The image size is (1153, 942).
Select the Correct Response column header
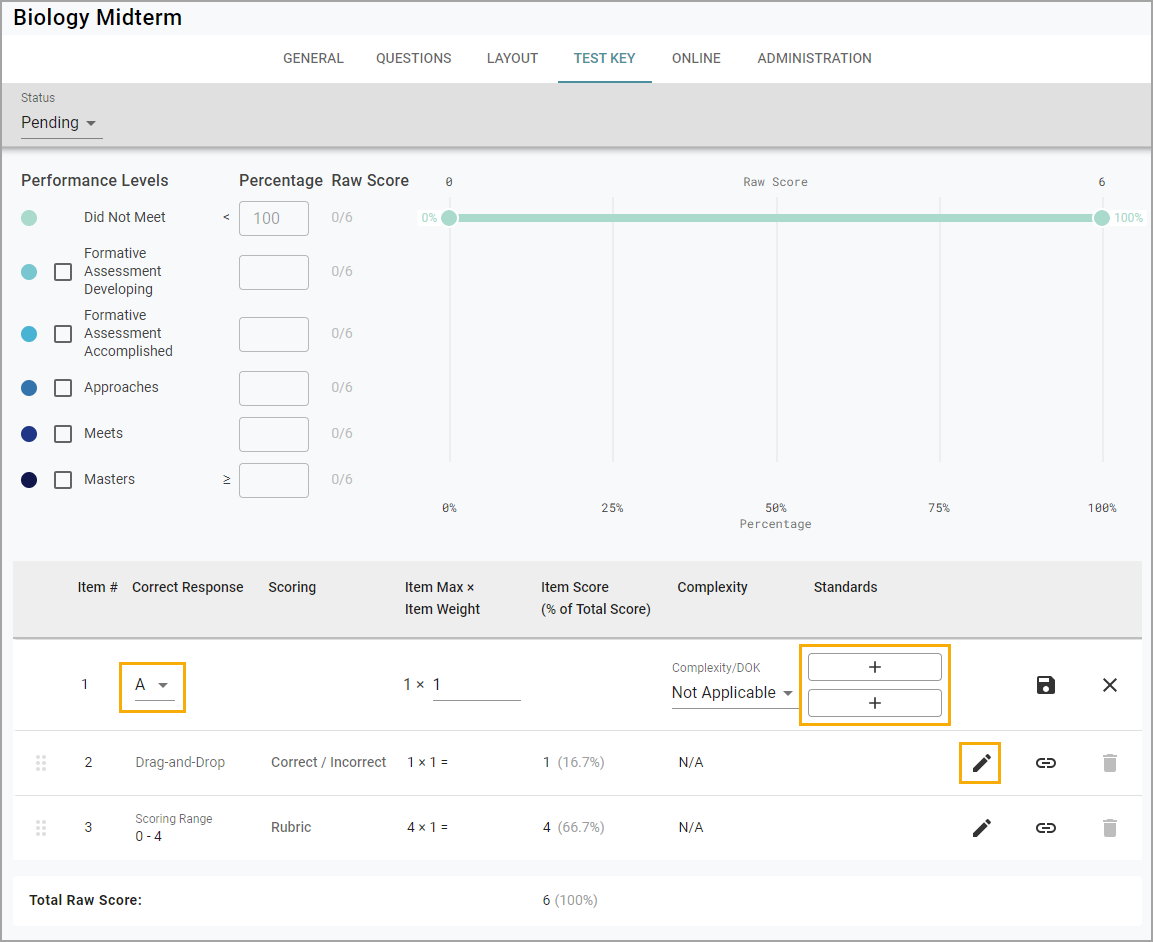(x=188, y=588)
